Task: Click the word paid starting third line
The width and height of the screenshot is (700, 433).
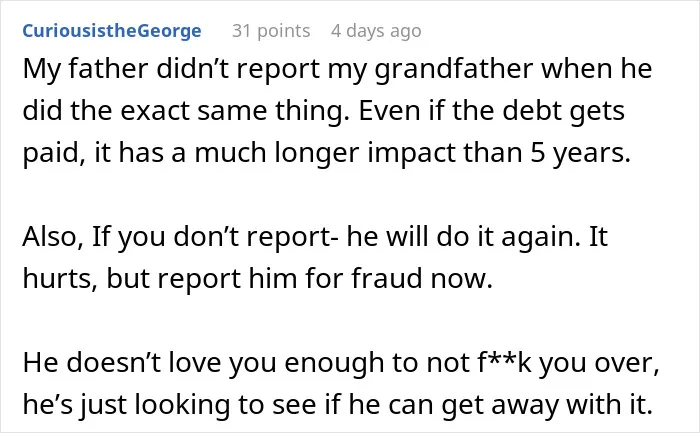Action: [53, 154]
